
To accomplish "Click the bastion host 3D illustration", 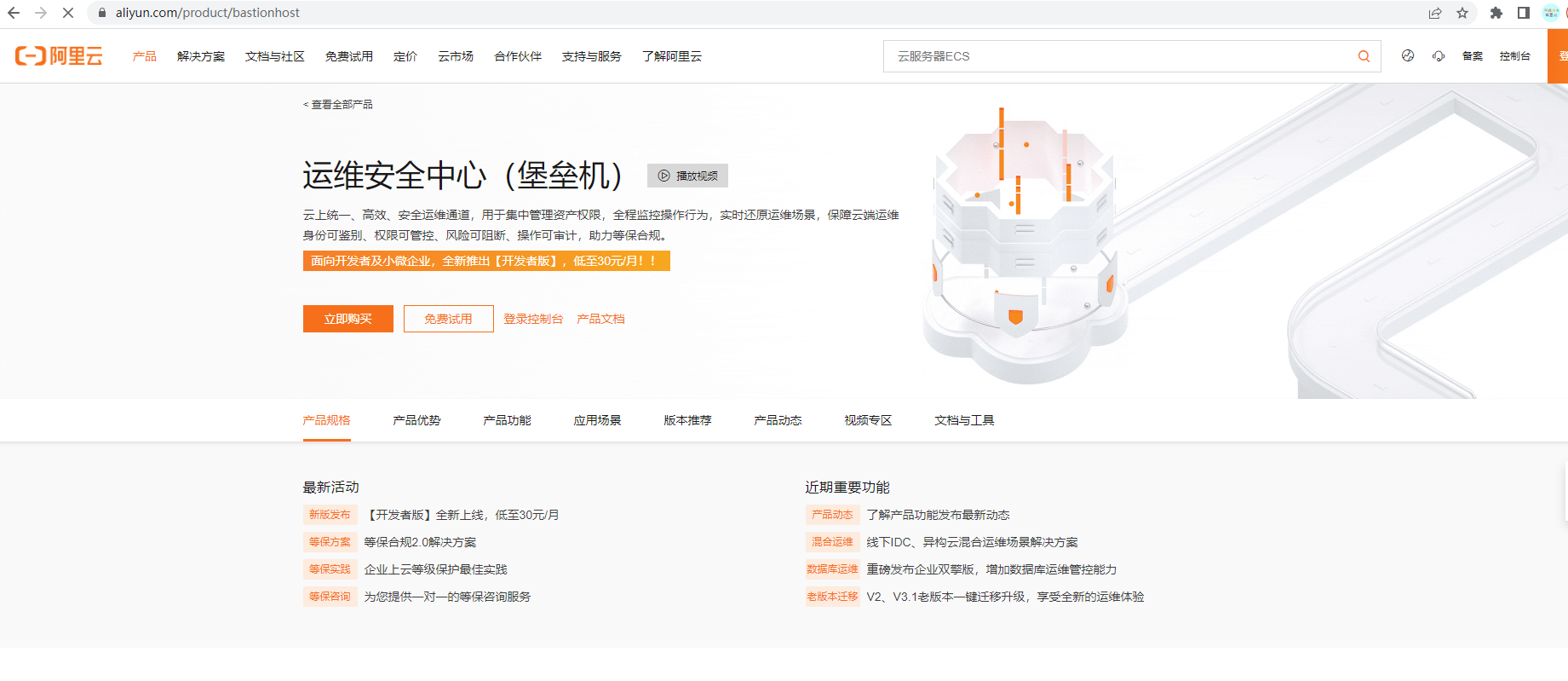I will pyautogui.click(x=1026, y=247).
